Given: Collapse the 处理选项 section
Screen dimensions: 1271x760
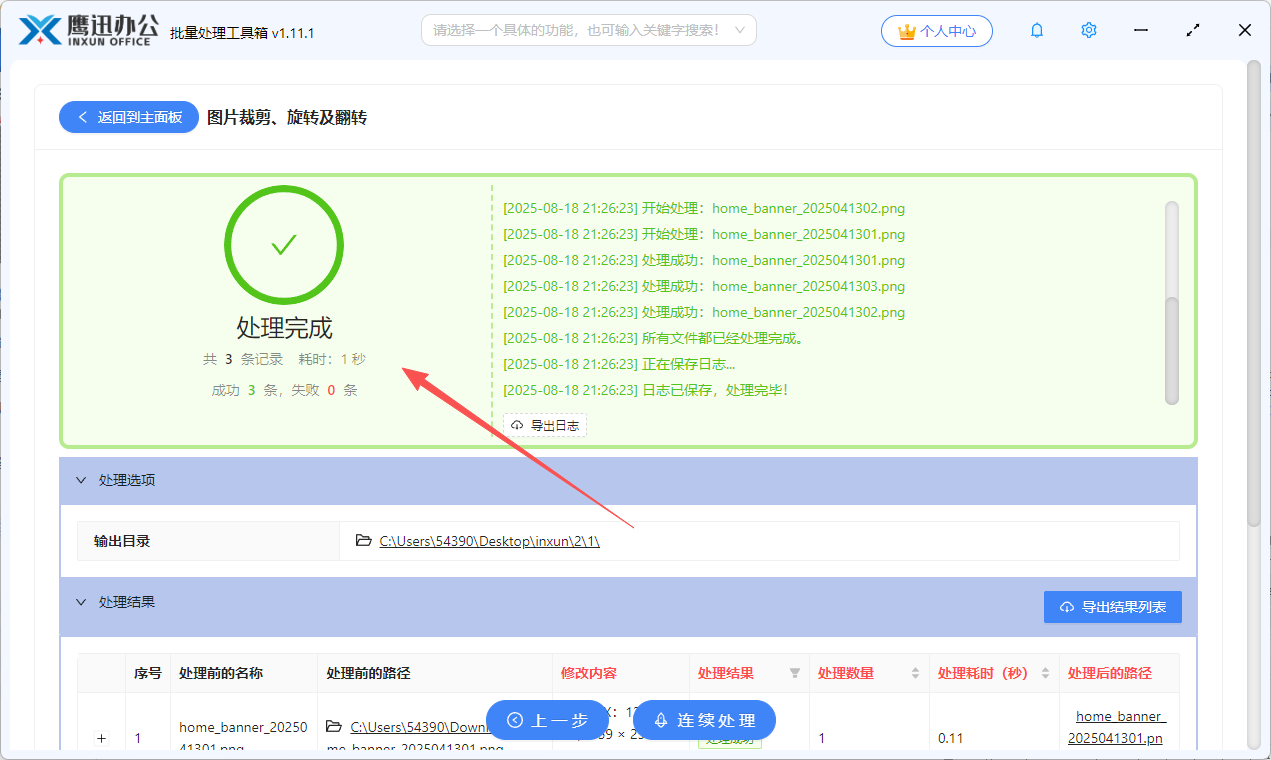Looking at the screenshot, I should coord(81,480).
